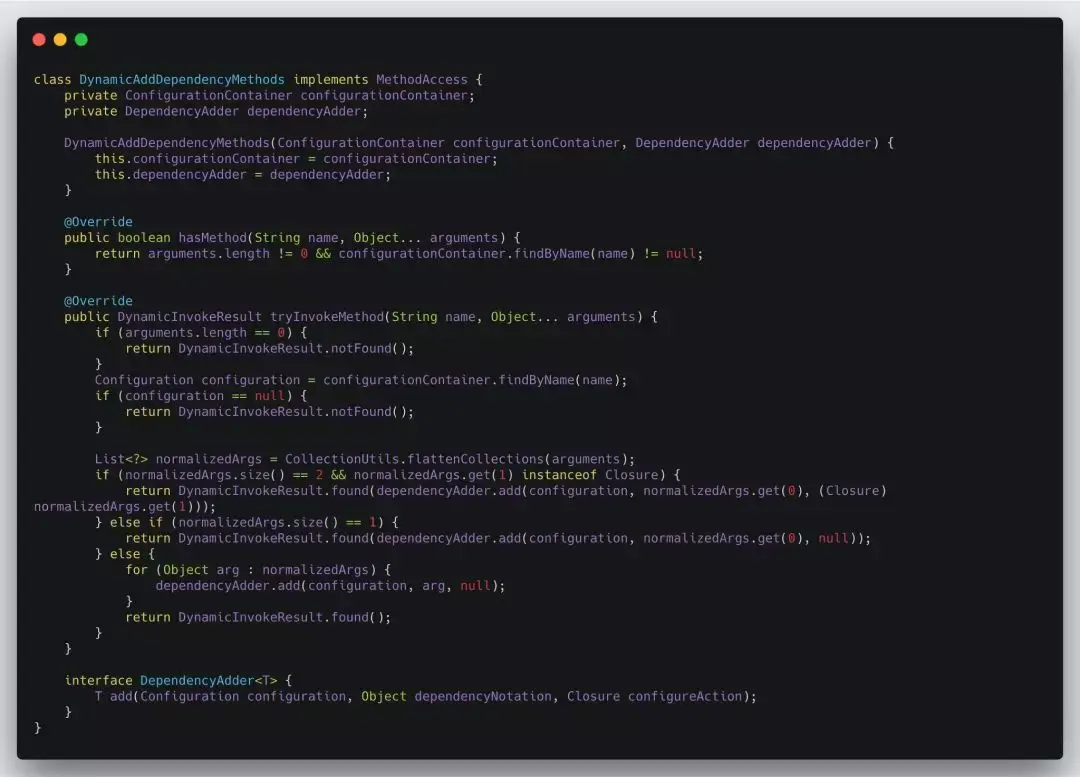Click the green maximize window dot
The height and width of the screenshot is (777, 1080).
tap(81, 39)
